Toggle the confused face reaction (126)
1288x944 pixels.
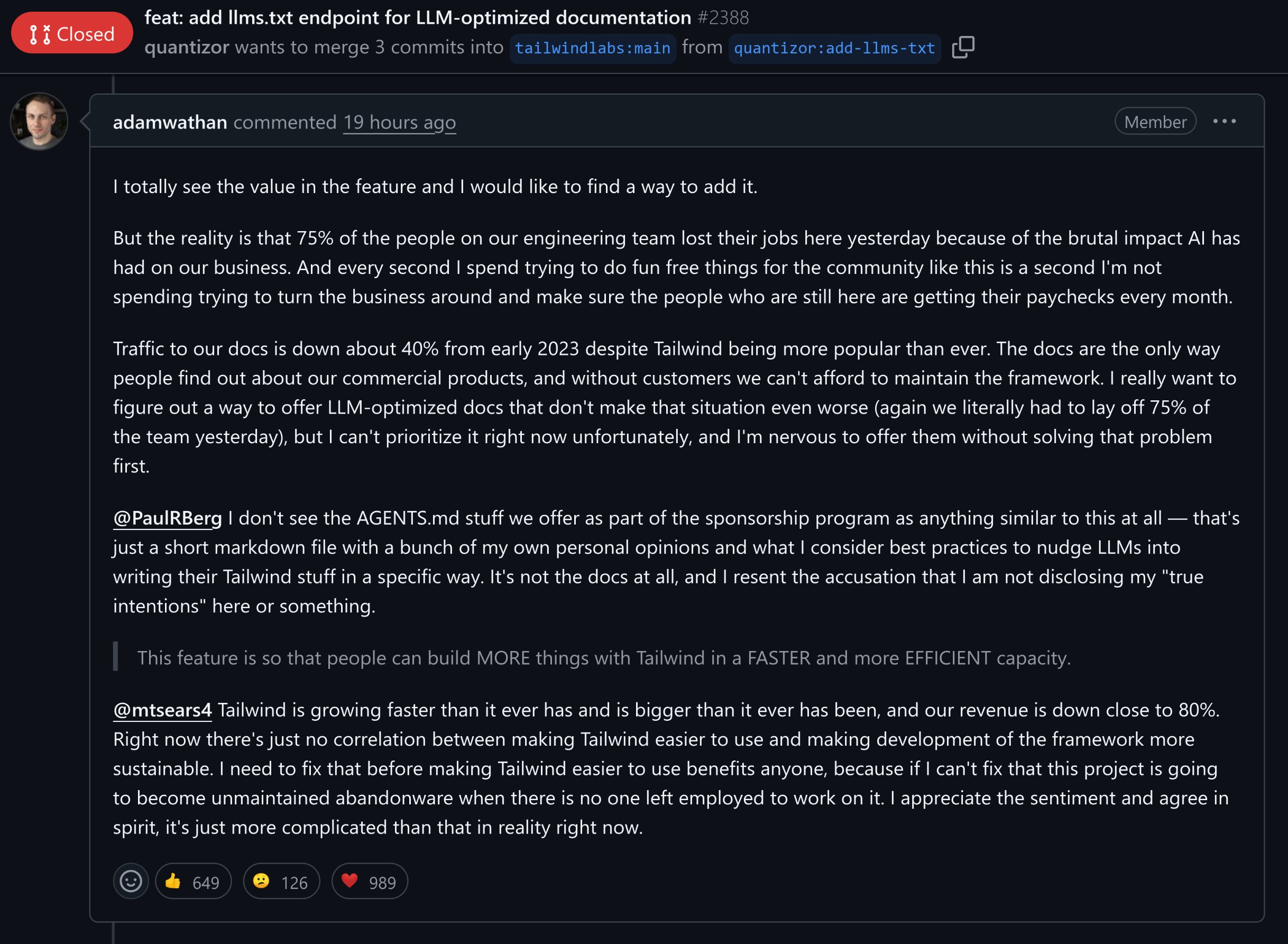[x=281, y=882]
